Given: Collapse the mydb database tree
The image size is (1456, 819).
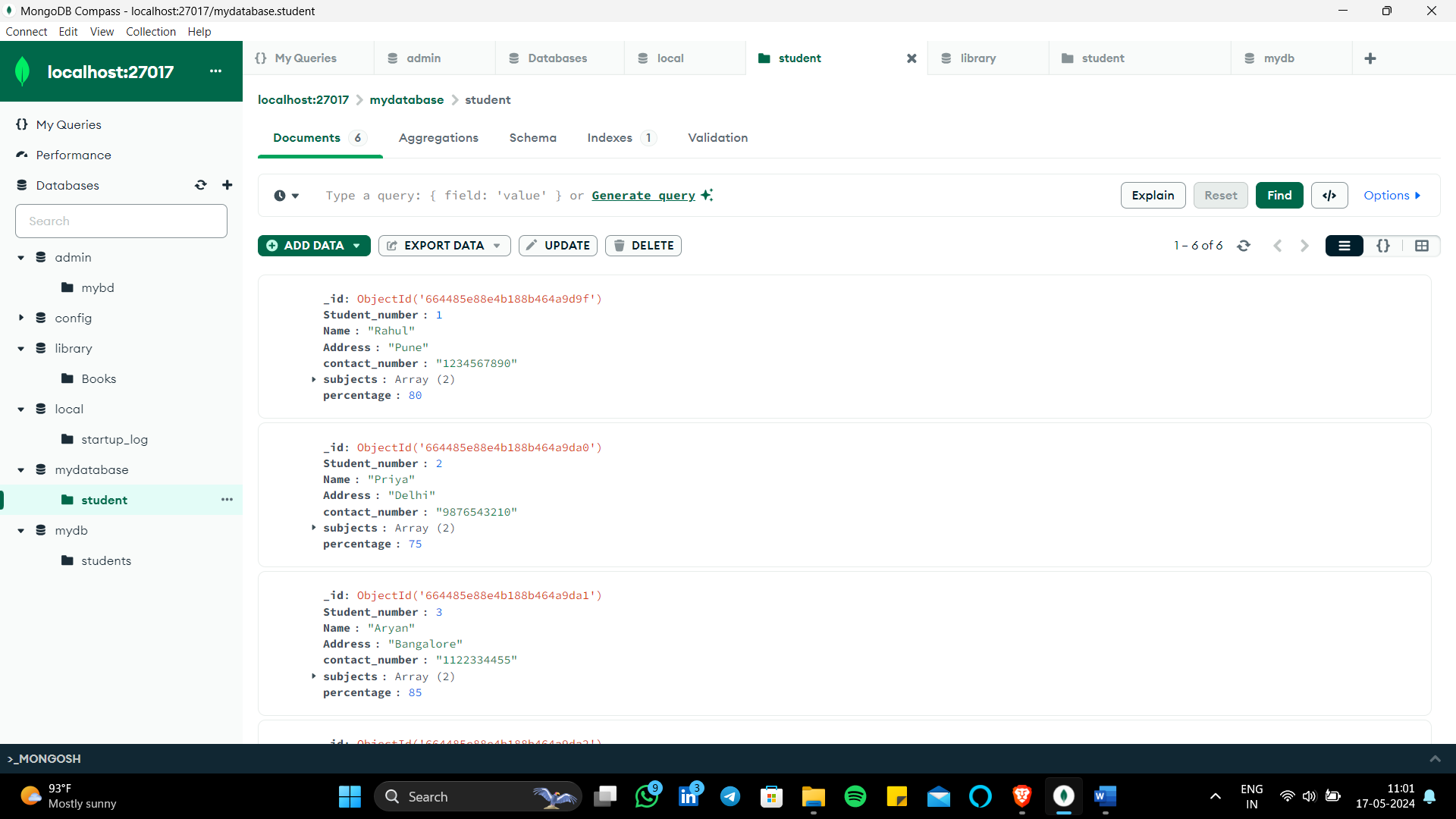Looking at the screenshot, I should tap(21, 531).
